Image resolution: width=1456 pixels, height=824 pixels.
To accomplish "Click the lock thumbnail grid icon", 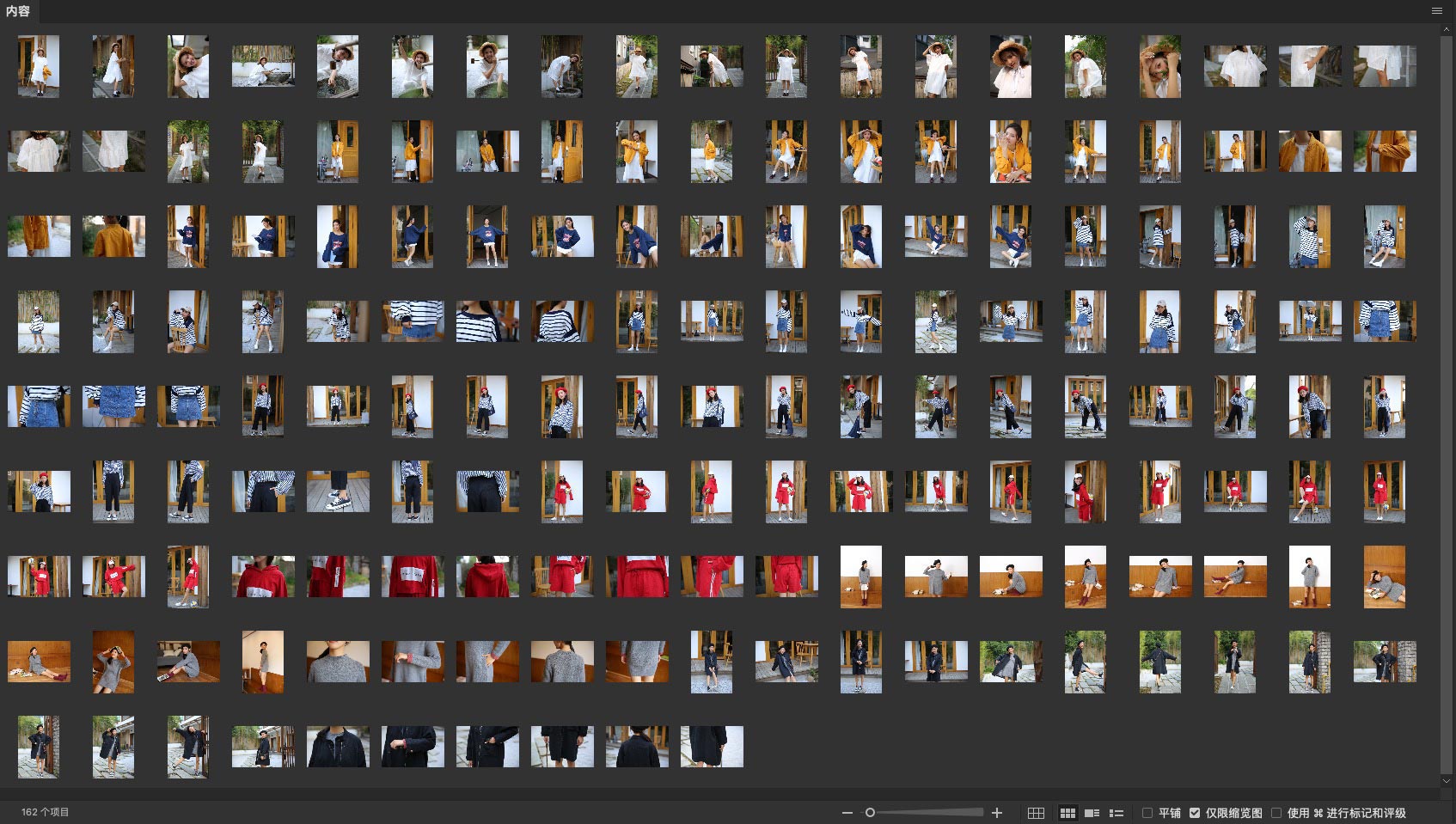I will click(x=1036, y=813).
